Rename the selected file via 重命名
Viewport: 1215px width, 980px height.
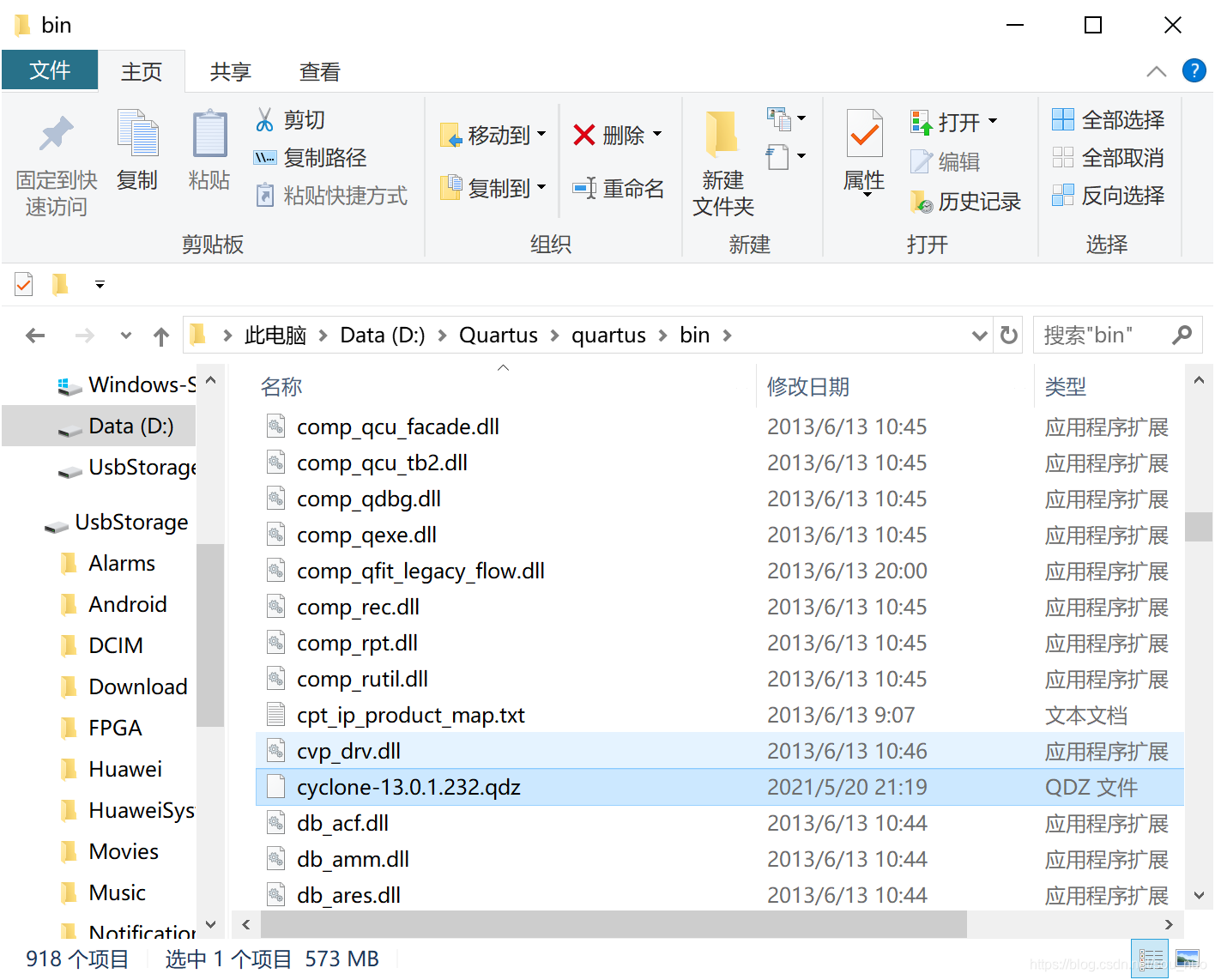click(x=619, y=188)
